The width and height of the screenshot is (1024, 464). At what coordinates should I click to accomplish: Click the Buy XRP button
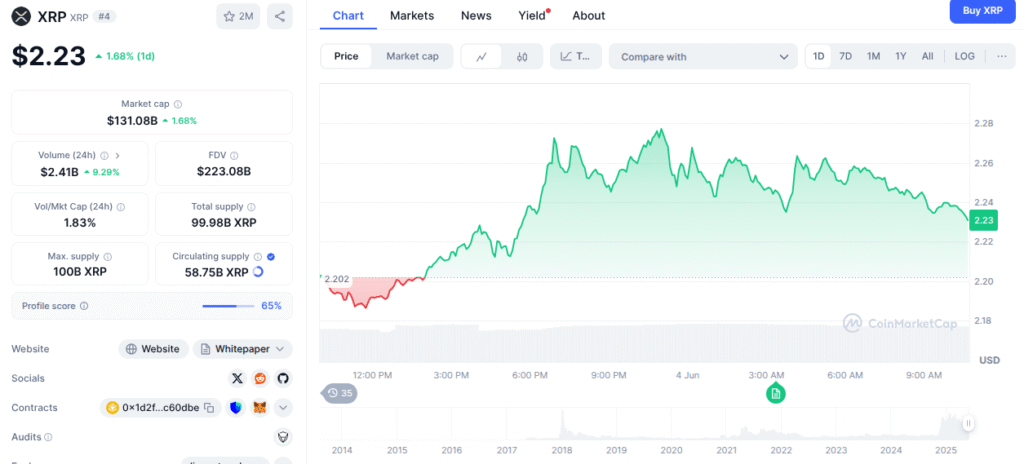point(983,10)
